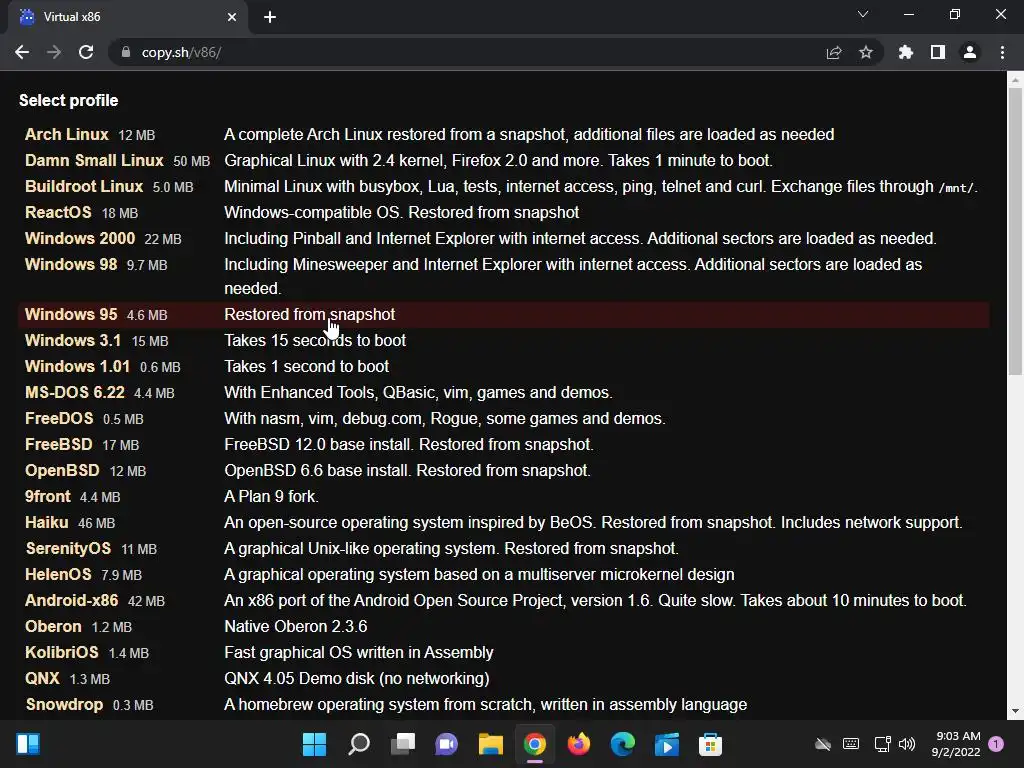Launch Damn Small Linux profile
The width and height of the screenshot is (1024, 768).
pos(94,161)
